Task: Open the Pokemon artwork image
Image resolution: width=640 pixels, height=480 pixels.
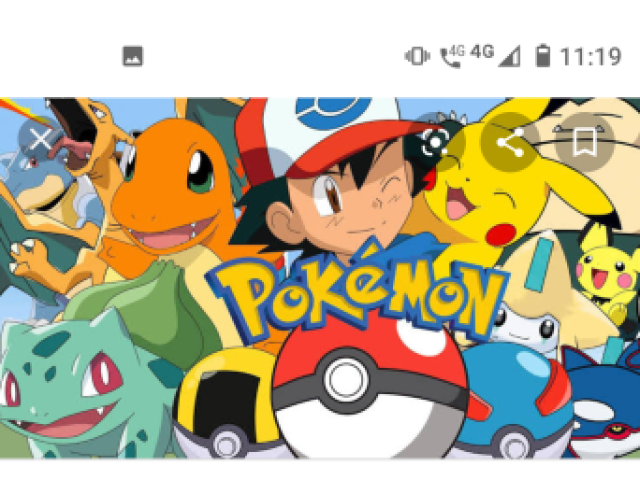Action: point(320,278)
